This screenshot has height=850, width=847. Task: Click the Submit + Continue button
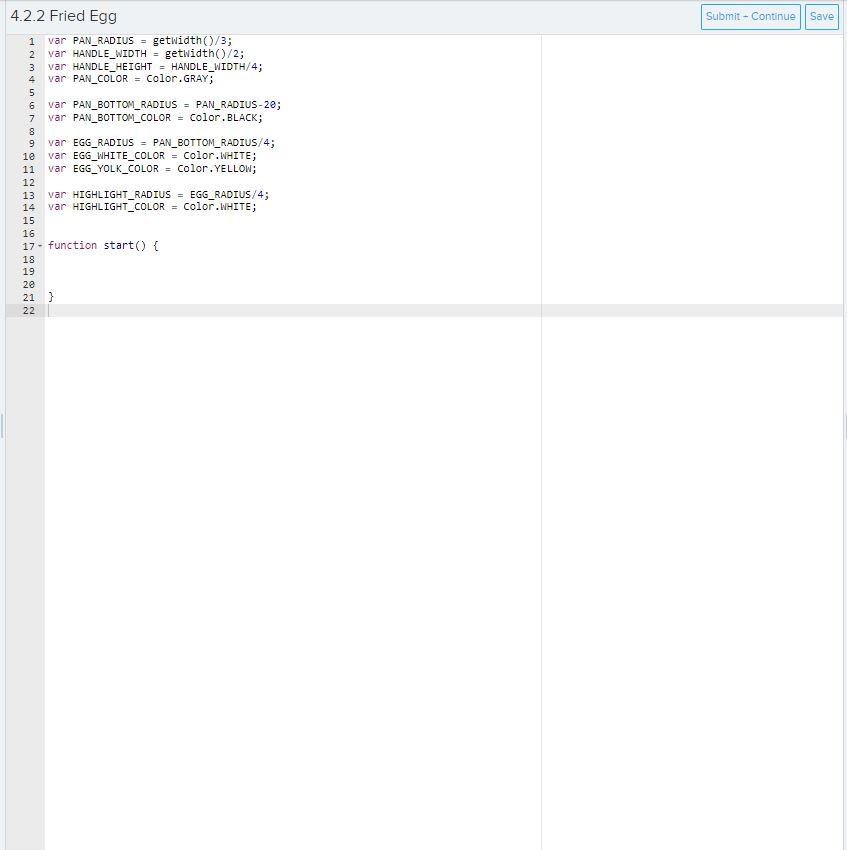[750, 17]
